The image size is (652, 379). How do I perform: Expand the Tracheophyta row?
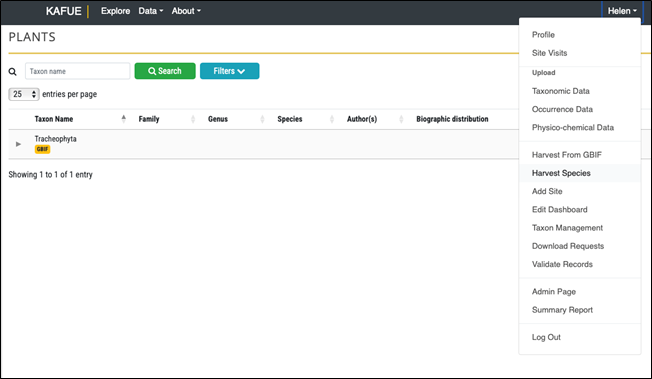coord(18,144)
